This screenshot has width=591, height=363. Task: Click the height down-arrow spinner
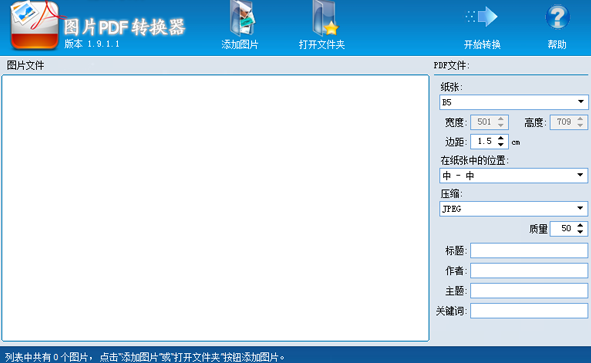tap(580, 125)
